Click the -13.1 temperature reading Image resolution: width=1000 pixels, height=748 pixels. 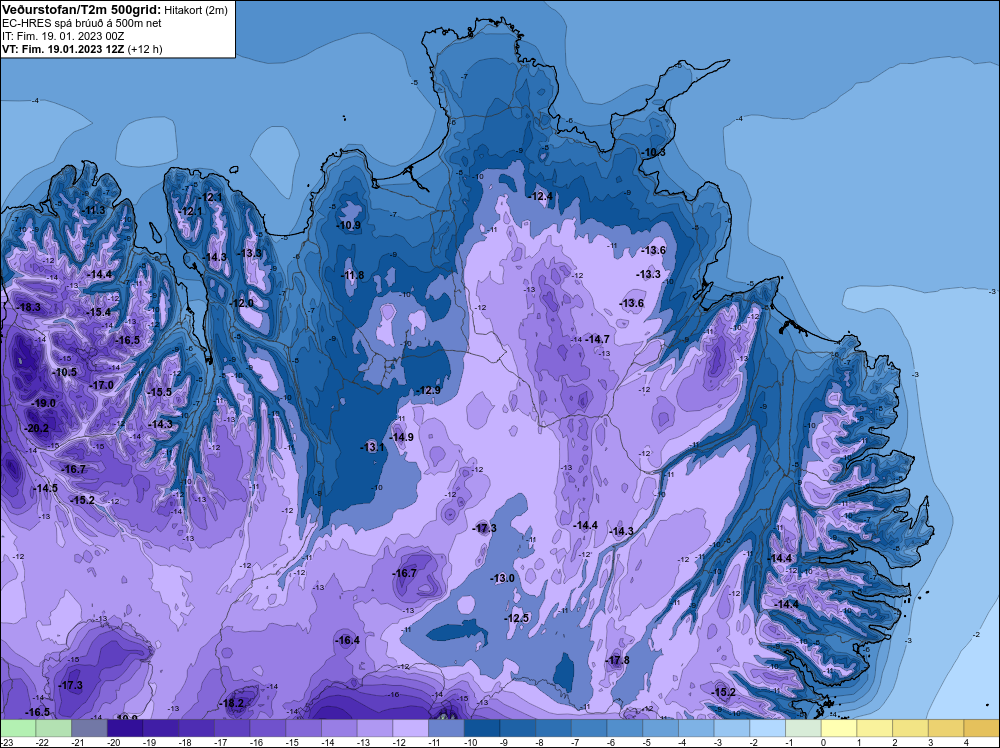tap(372, 448)
